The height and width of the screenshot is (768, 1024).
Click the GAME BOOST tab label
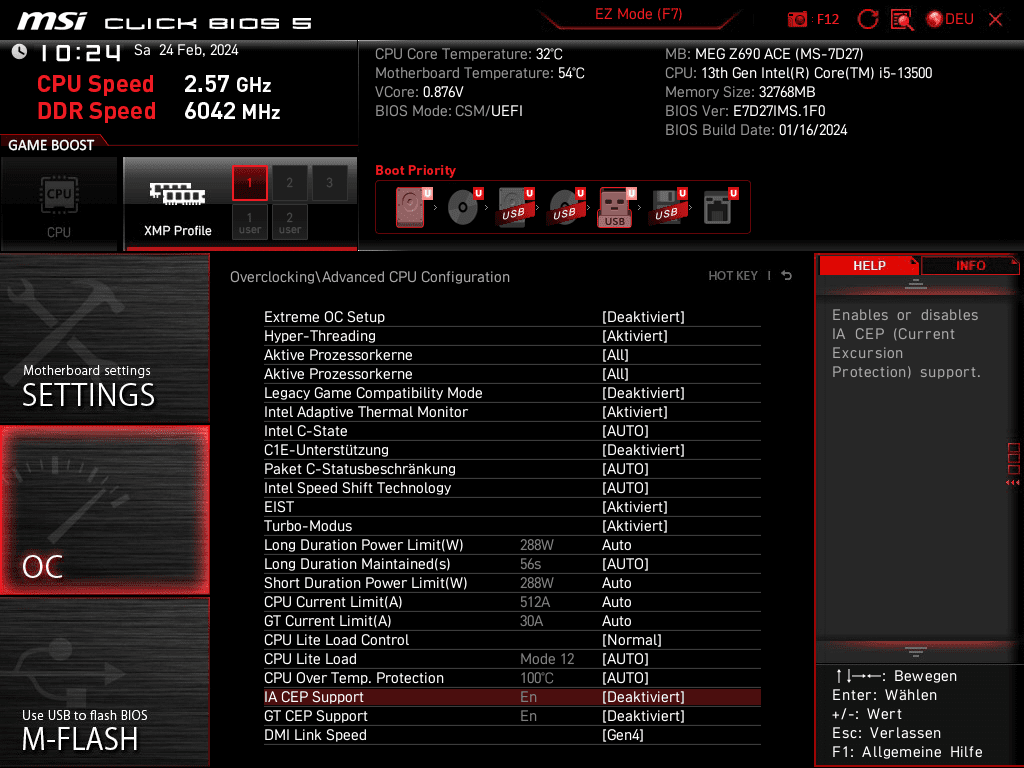(x=51, y=145)
